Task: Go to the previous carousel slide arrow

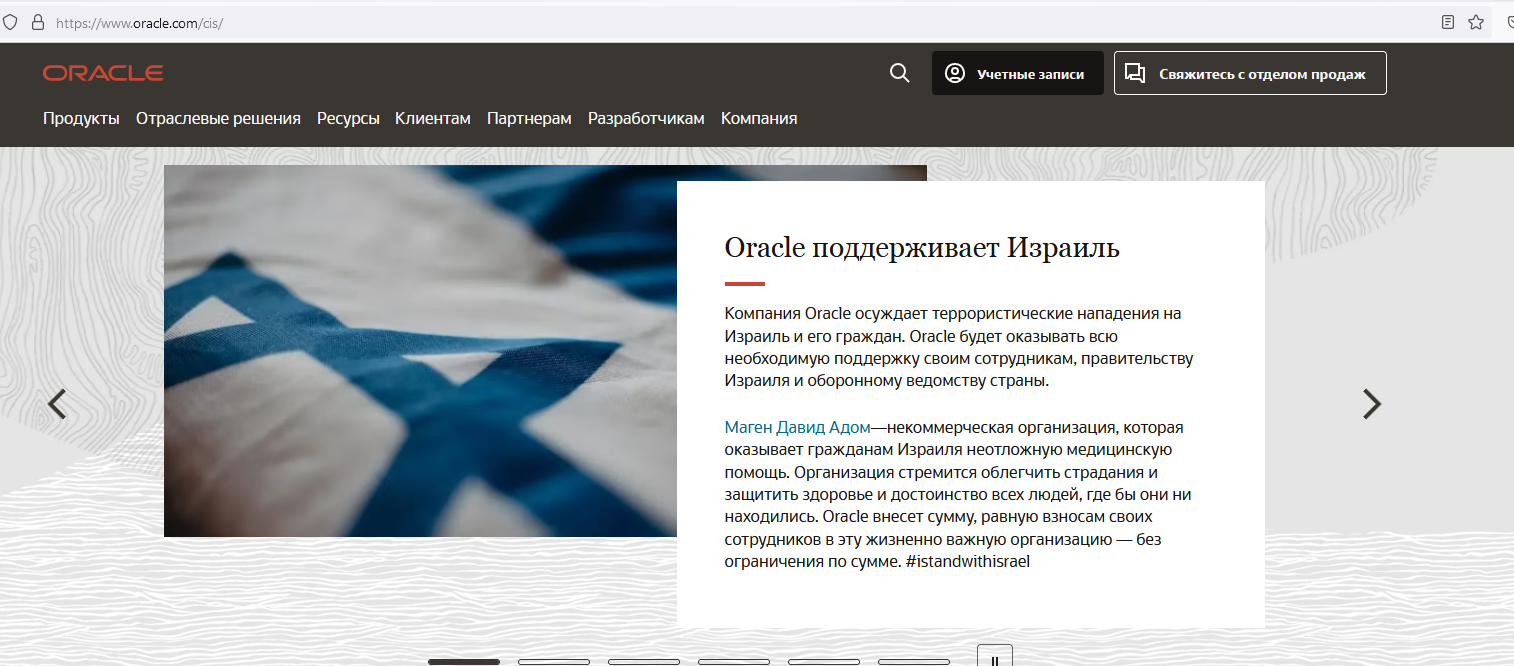Action: tap(57, 403)
